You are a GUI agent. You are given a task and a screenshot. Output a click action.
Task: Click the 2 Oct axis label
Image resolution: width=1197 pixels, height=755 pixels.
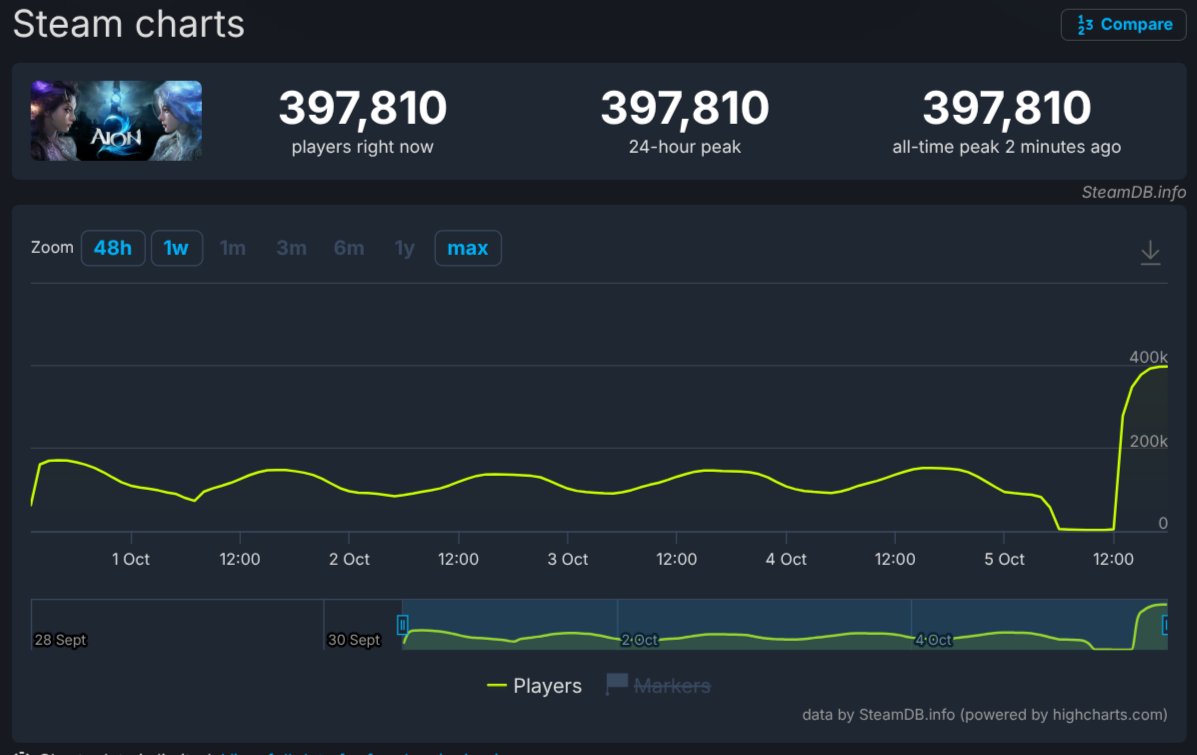pos(349,559)
